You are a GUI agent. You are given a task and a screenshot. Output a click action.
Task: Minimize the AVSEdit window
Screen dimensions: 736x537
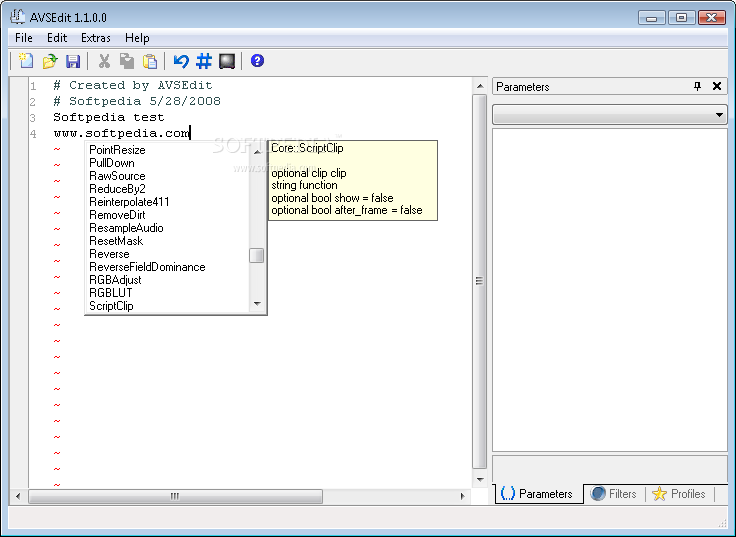652,18
